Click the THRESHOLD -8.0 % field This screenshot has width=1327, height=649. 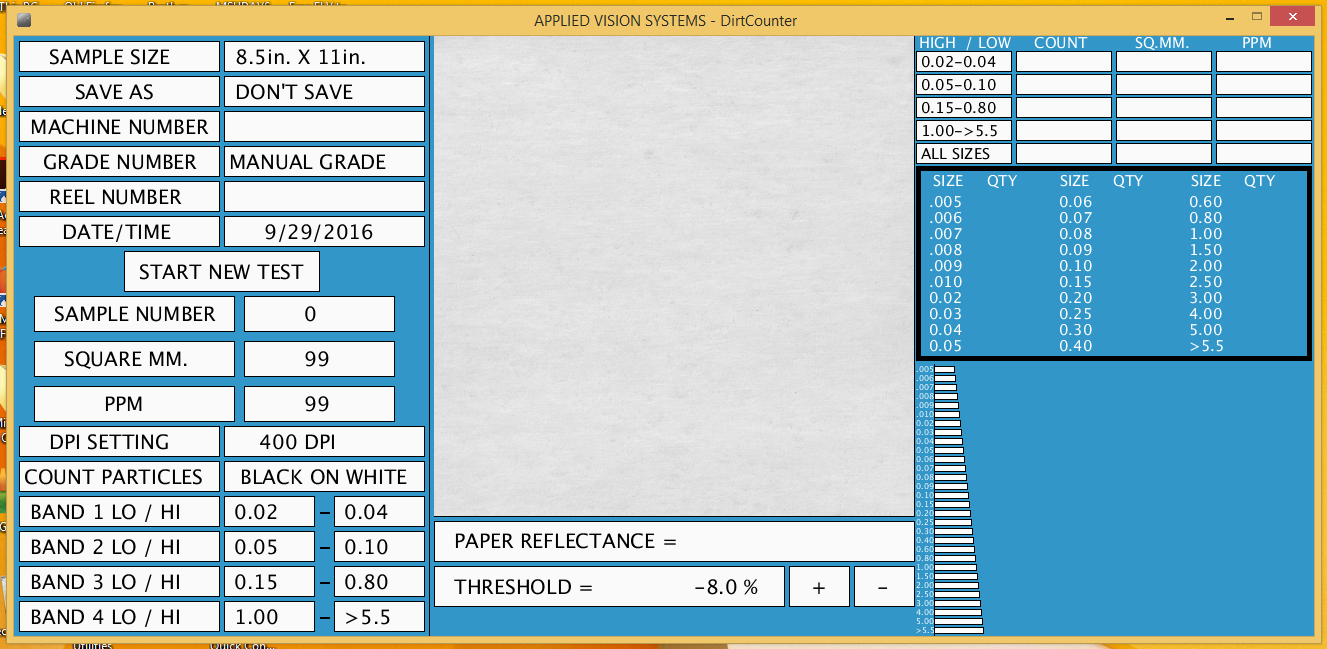pos(609,587)
